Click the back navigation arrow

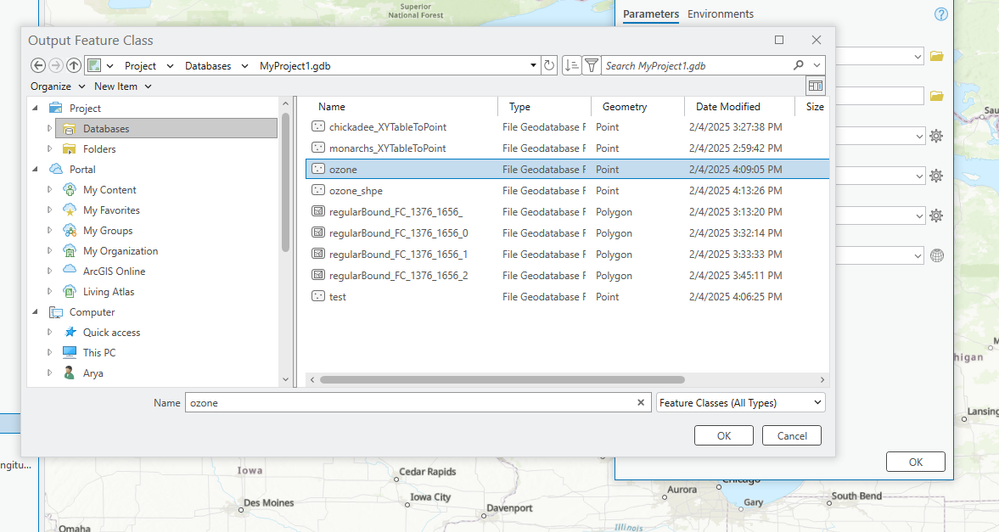pyautogui.click(x=38, y=66)
